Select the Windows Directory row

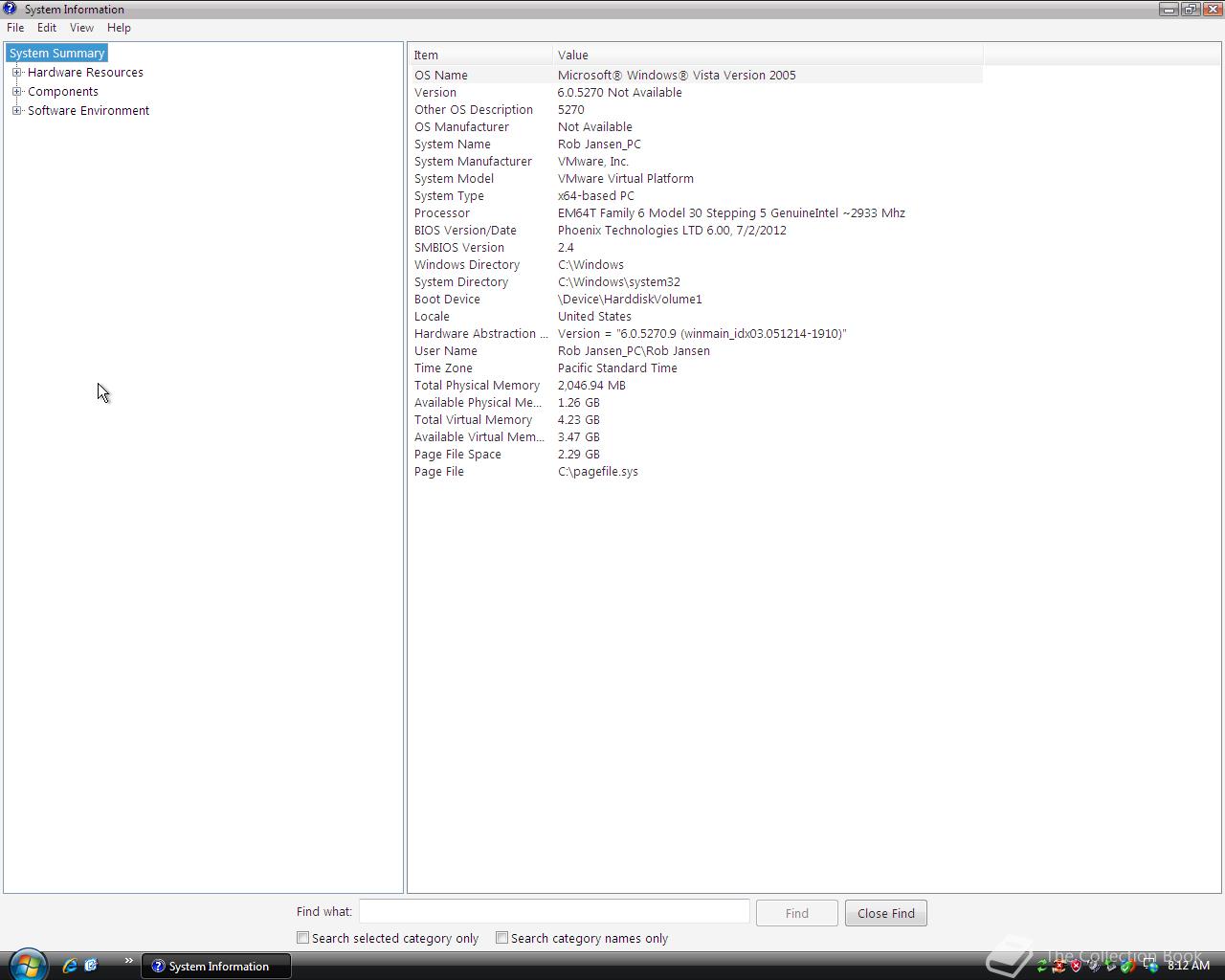pos(696,264)
